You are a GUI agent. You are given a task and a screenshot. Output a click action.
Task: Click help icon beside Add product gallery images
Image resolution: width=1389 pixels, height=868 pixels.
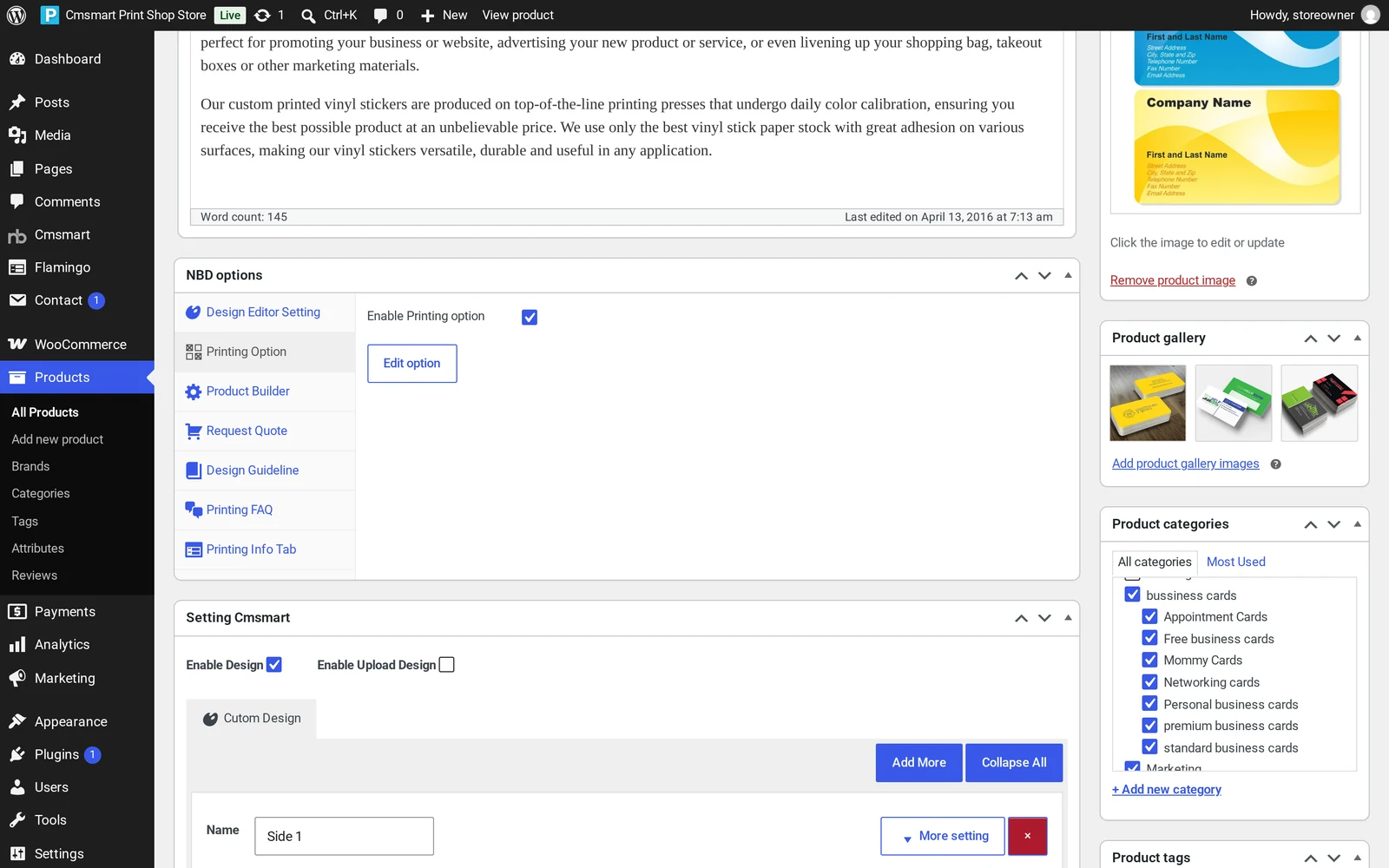coord(1275,464)
